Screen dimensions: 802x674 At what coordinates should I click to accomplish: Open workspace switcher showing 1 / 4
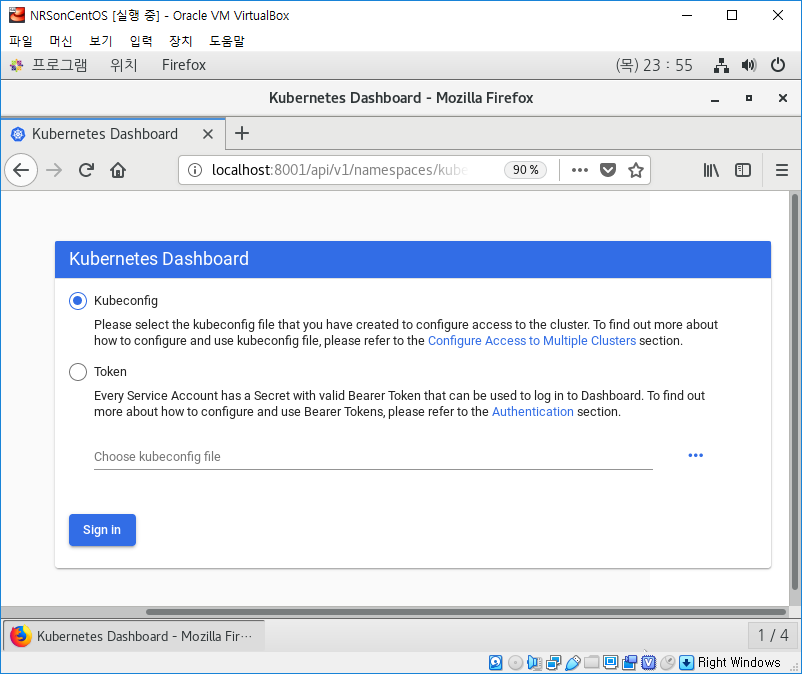coord(773,636)
